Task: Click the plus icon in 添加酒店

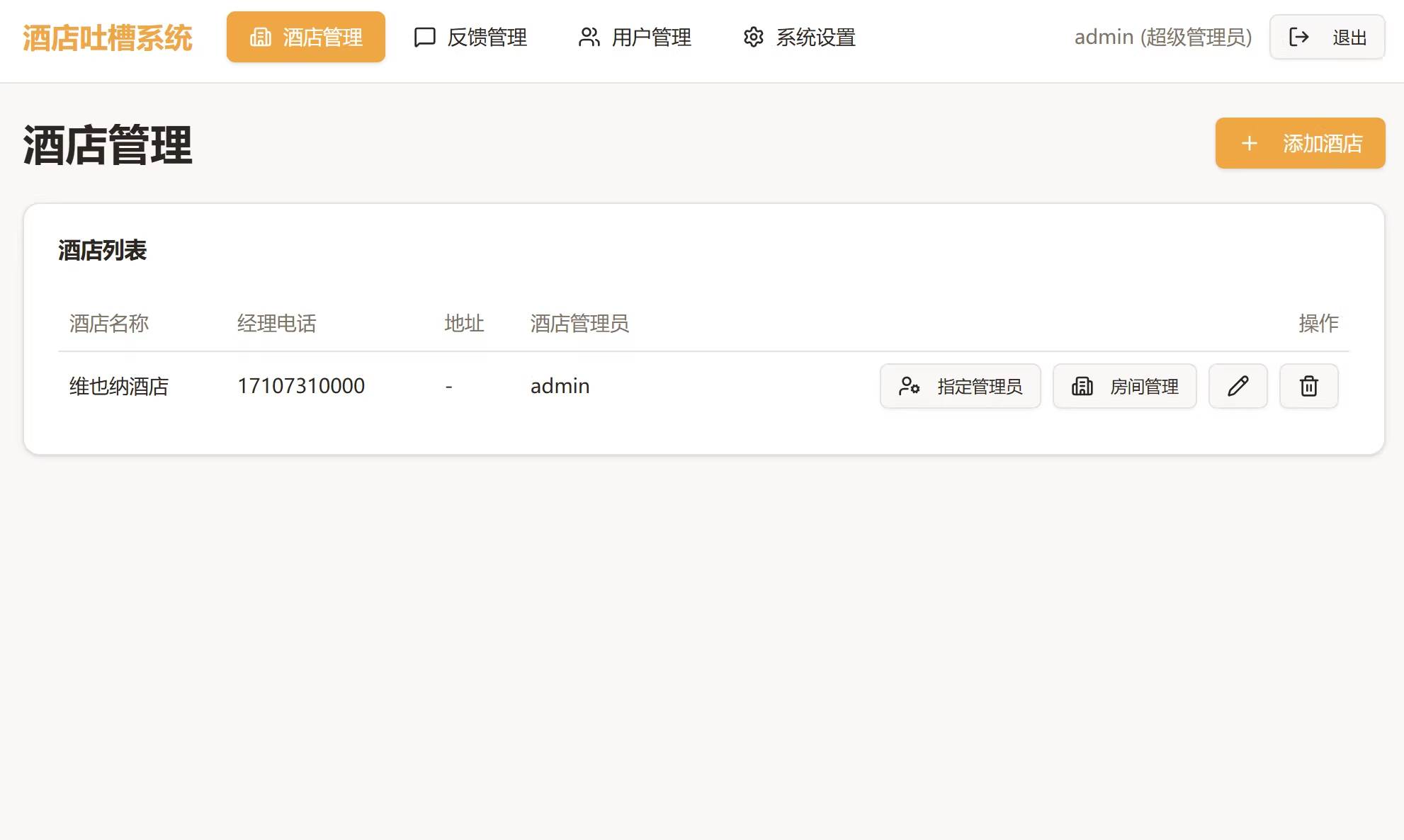Action: tap(1249, 144)
